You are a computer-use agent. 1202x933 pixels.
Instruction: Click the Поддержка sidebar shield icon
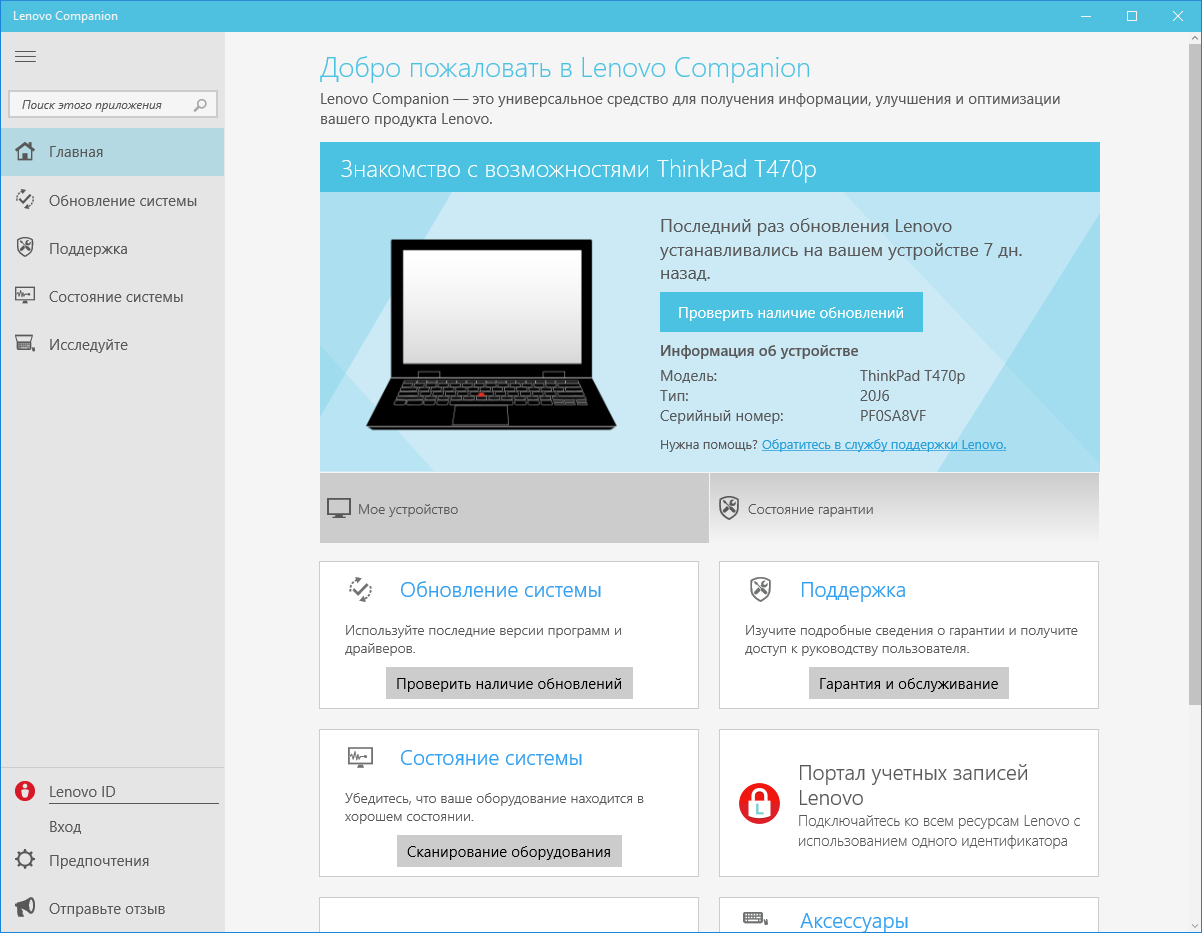click(26, 248)
